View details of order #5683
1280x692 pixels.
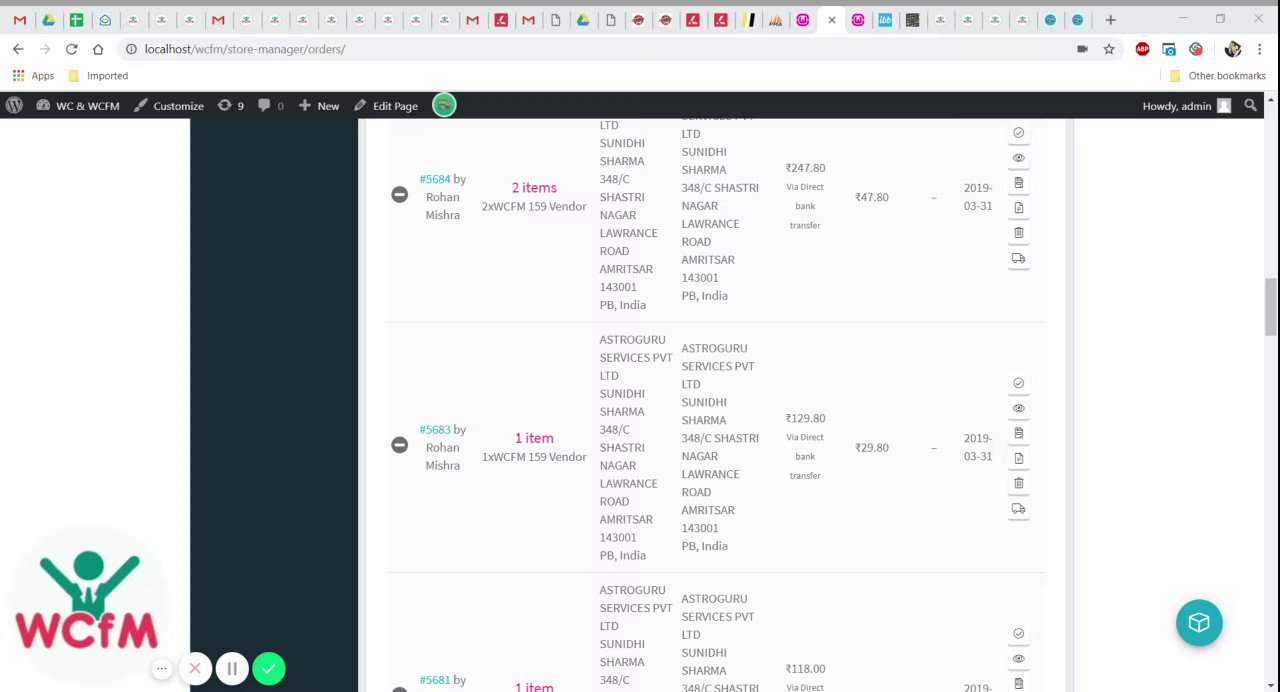pos(1018,408)
